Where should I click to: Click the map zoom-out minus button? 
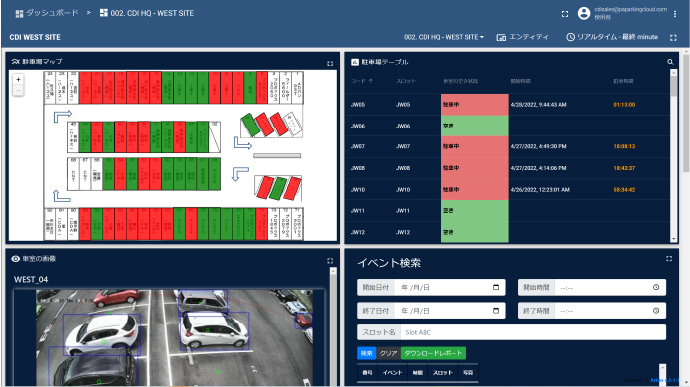click(x=18, y=90)
